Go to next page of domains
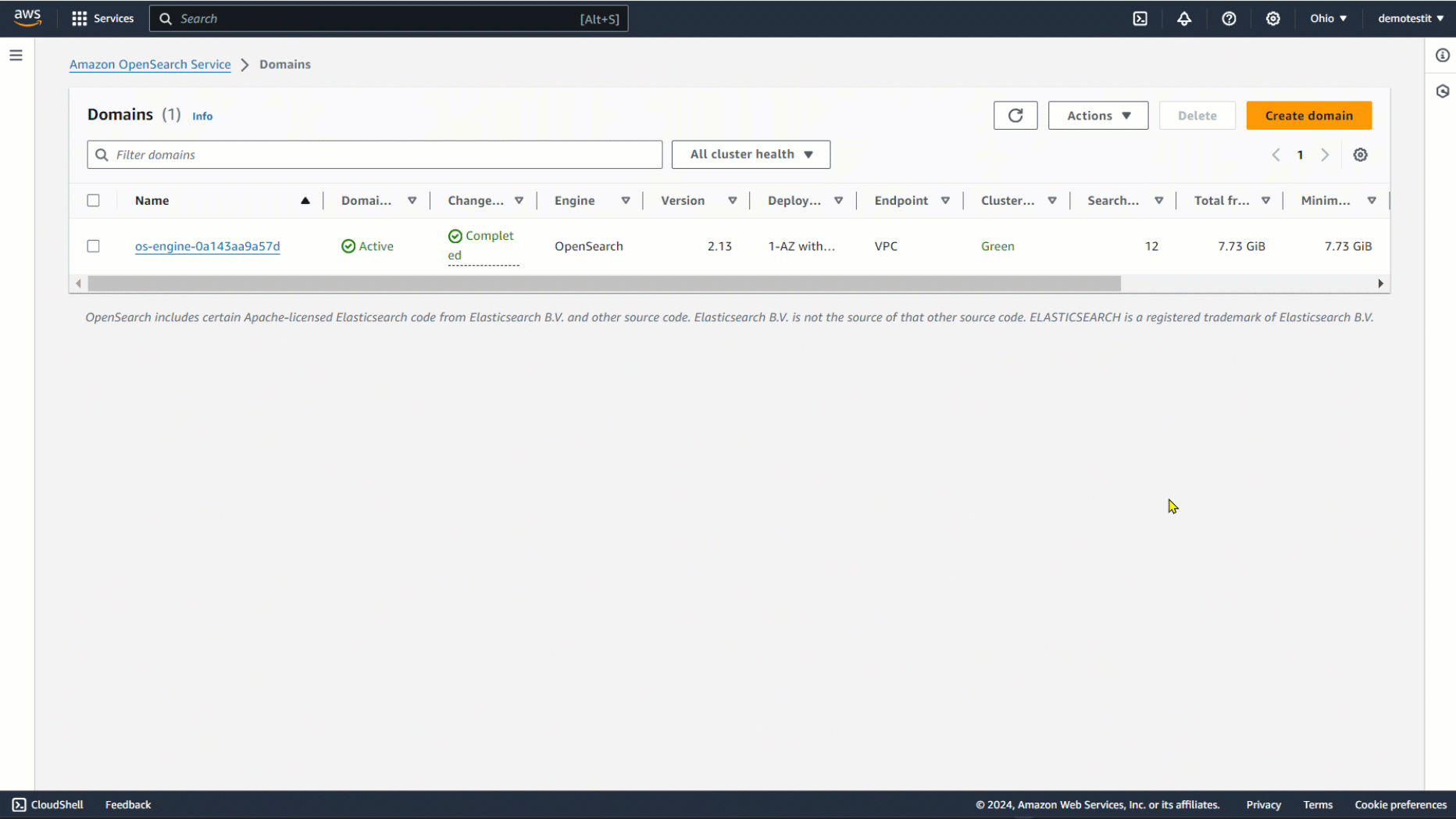This screenshot has height=819, width=1456. (1325, 155)
